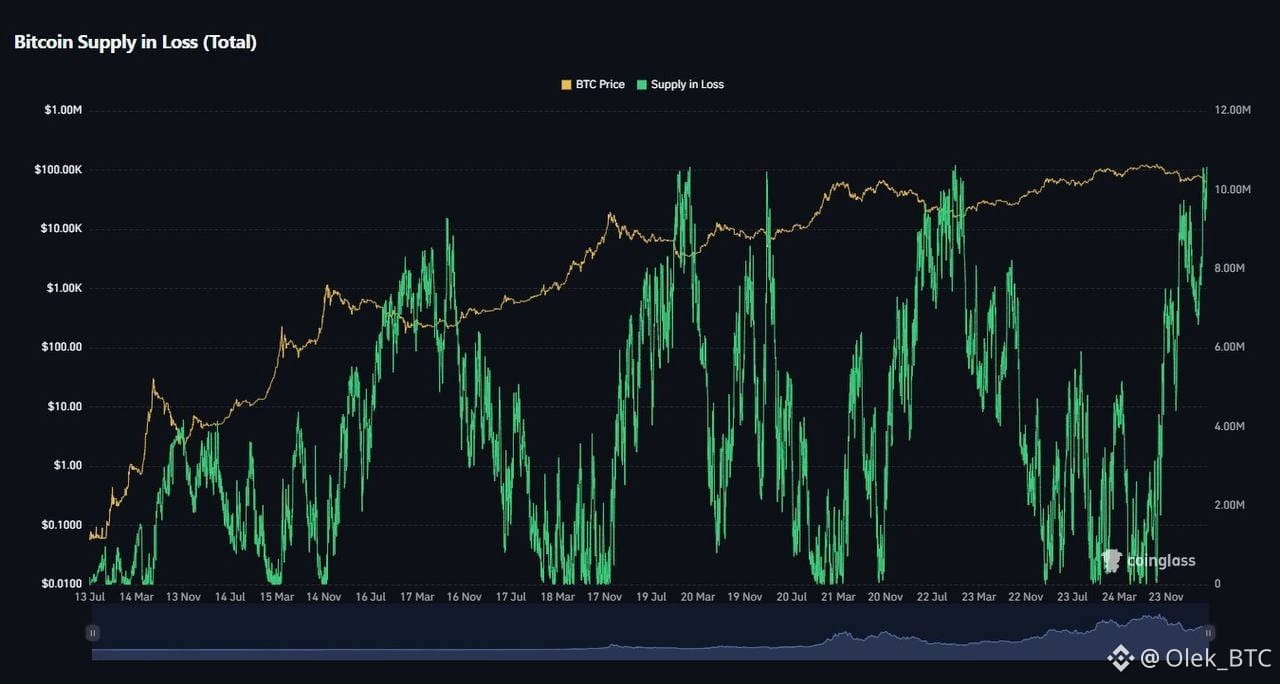Toggle the Supply in Loss legend series
The image size is (1280, 684).
[680, 85]
